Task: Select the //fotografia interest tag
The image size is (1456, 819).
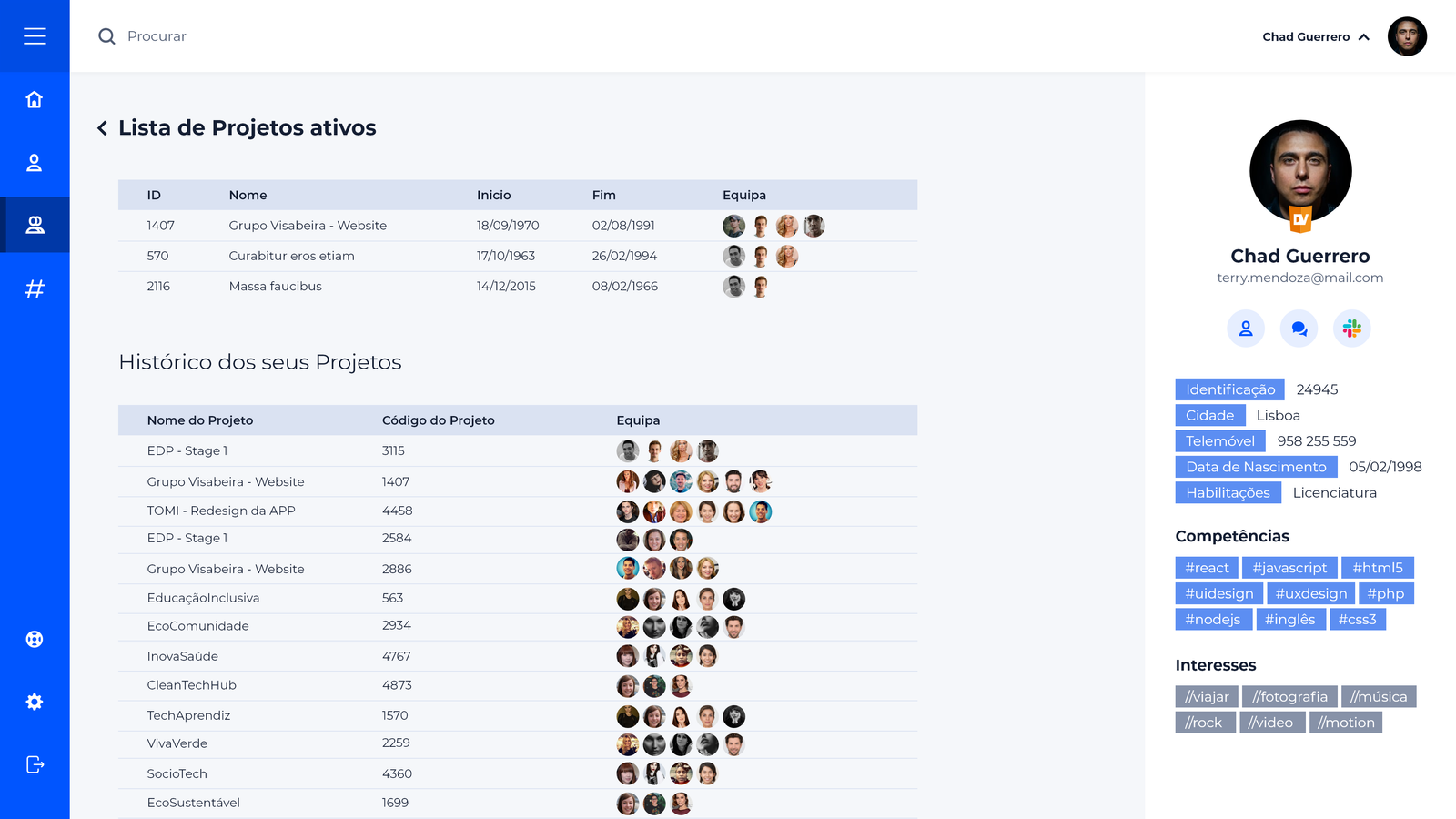Action: click(1289, 697)
